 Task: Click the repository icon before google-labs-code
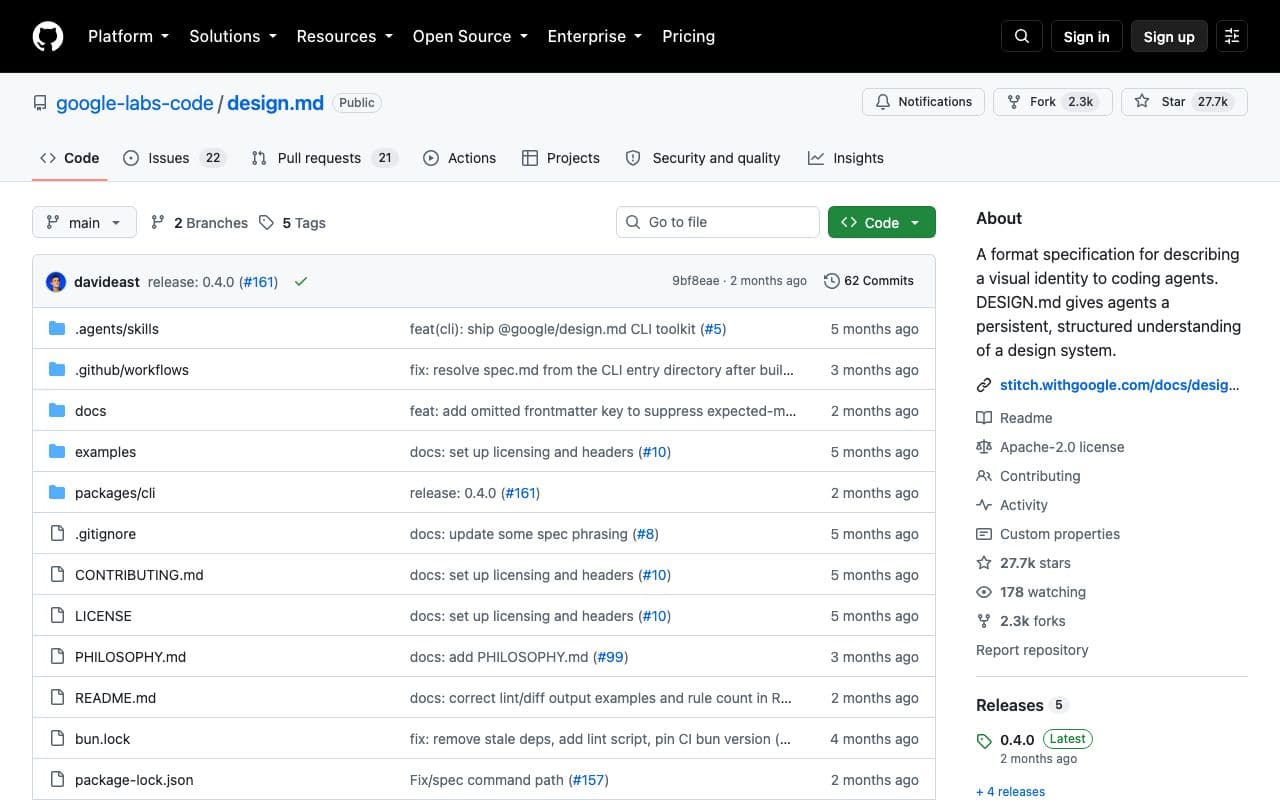point(40,103)
